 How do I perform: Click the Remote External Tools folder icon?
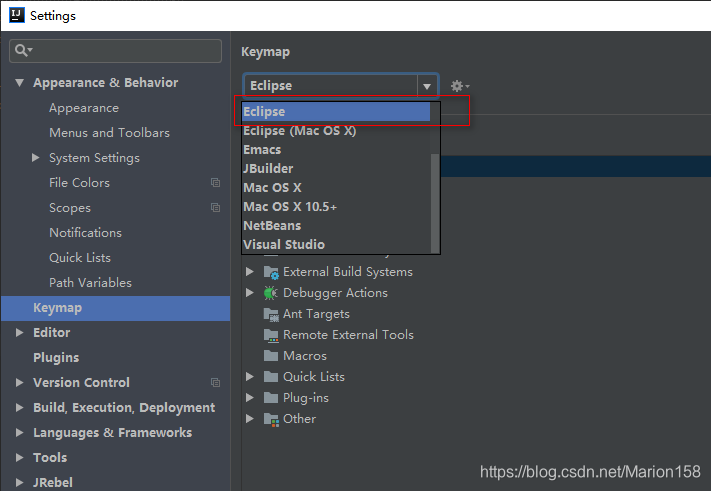(x=271, y=335)
